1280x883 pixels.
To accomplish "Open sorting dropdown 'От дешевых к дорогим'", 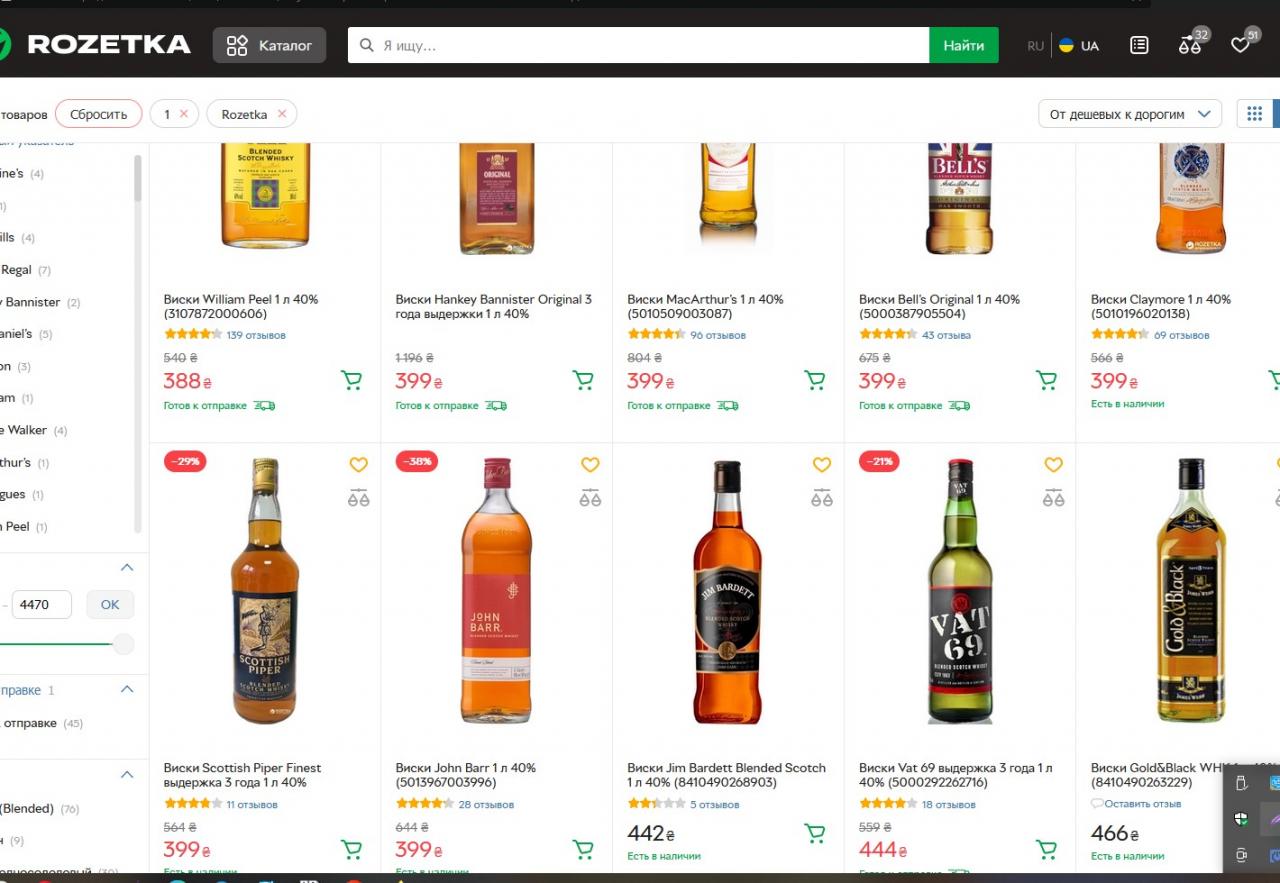I will click(1130, 114).
